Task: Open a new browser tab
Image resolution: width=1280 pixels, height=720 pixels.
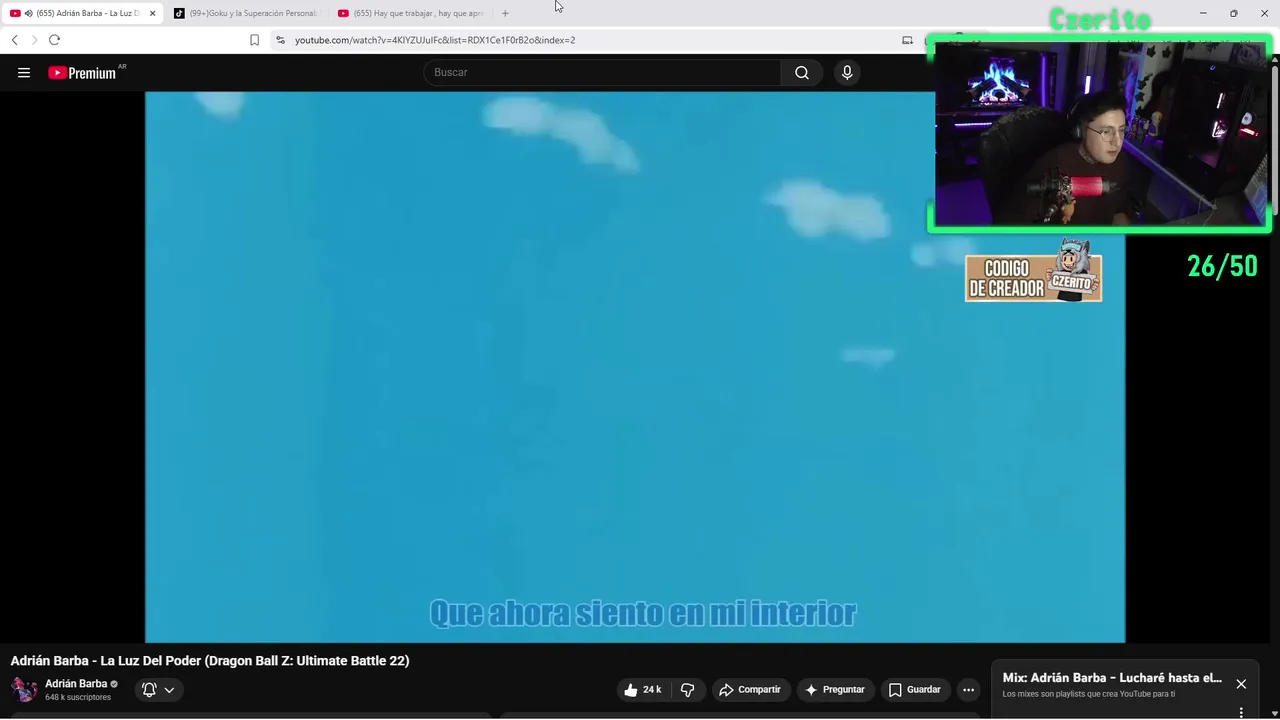Action: coord(505,13)
